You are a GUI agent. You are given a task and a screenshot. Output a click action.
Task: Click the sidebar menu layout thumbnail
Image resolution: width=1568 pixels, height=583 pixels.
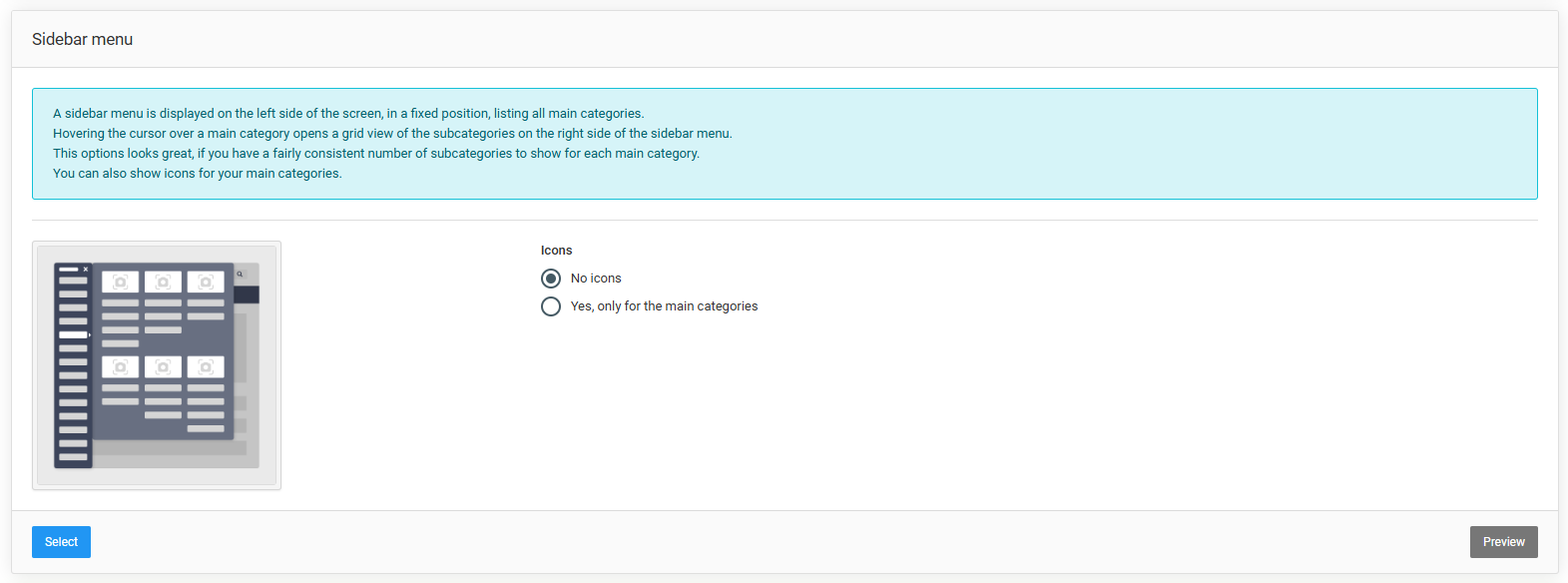(157, 364)
